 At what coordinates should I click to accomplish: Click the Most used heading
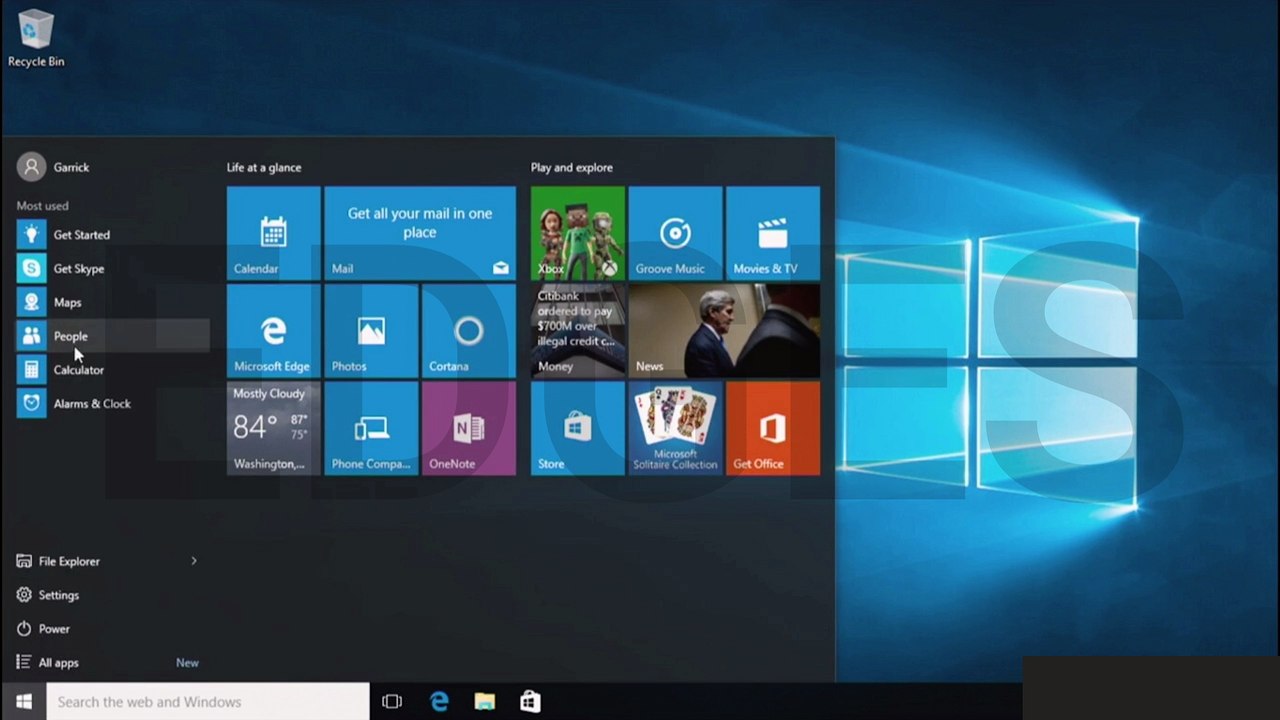[42, 206]
